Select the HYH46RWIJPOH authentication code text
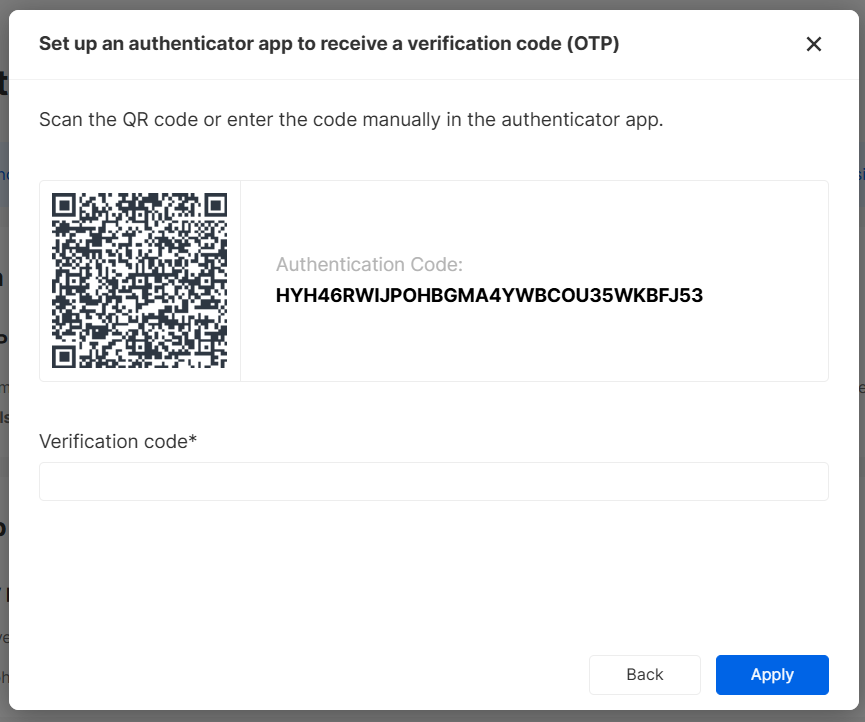The height and width of the screenshot is (722, 865). pos(489,296)
